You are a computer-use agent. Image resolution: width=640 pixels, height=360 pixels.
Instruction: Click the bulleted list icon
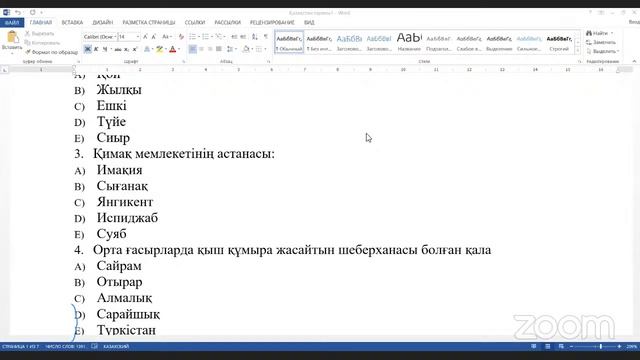[192, 37]
